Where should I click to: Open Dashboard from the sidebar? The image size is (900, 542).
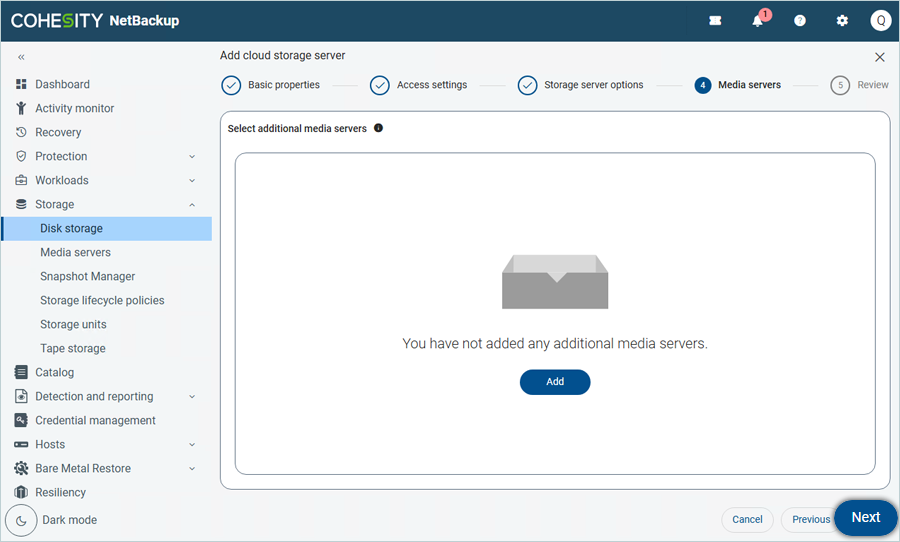click(x=62, y=84)
